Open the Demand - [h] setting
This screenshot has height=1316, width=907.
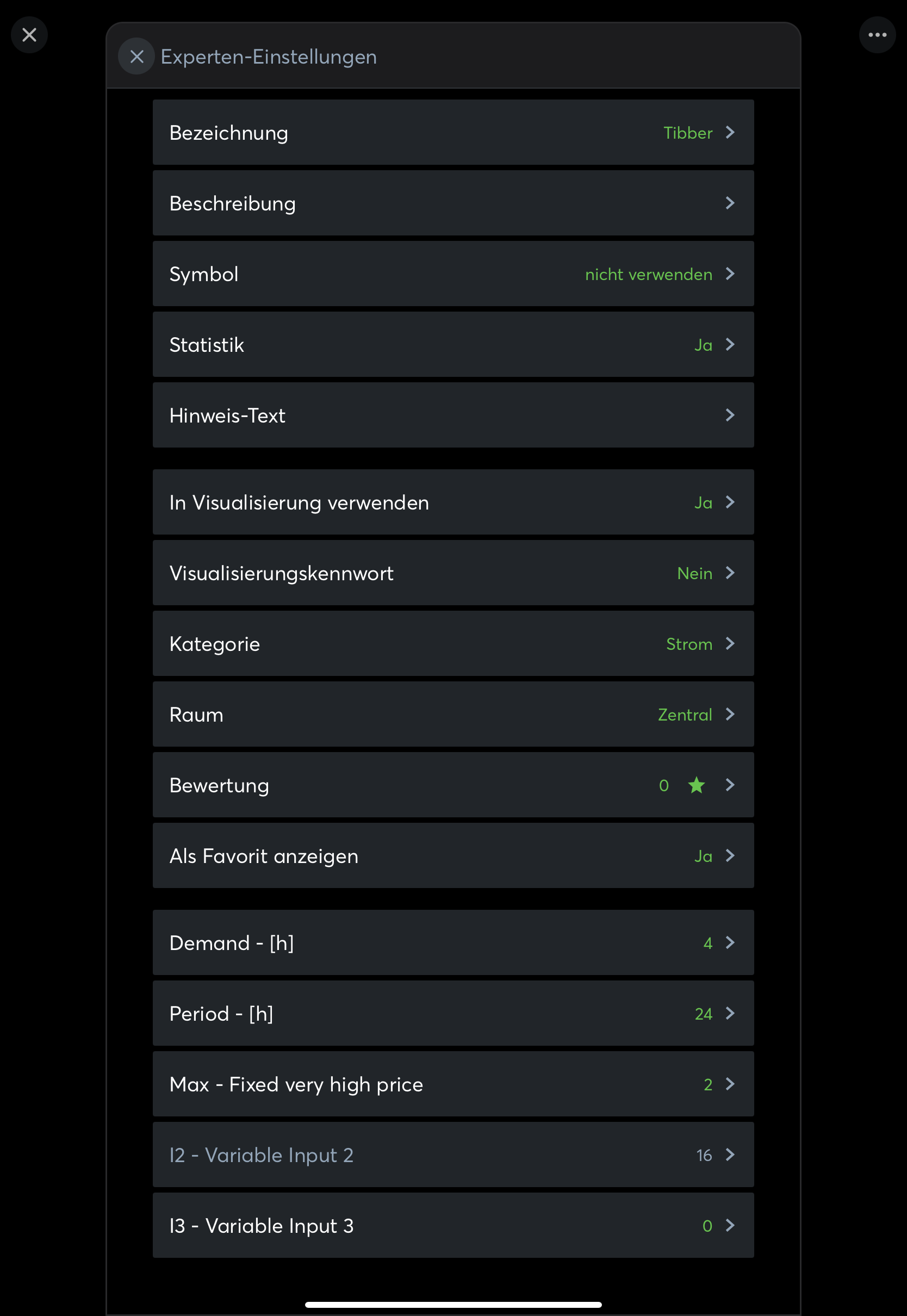(453, 942)
